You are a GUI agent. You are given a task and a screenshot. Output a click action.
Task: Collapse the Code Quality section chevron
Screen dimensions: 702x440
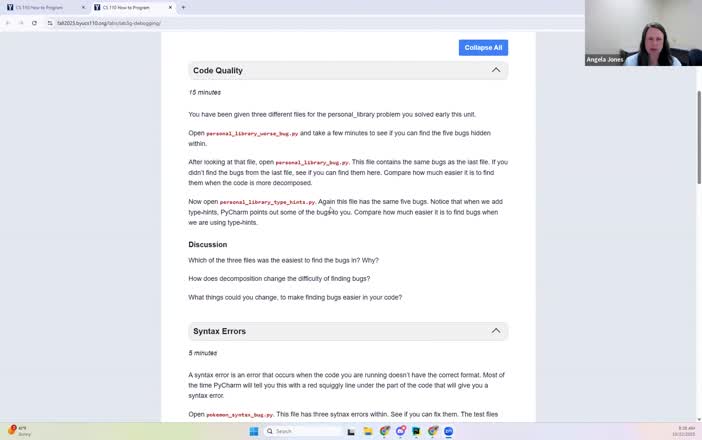coord(496,70)
